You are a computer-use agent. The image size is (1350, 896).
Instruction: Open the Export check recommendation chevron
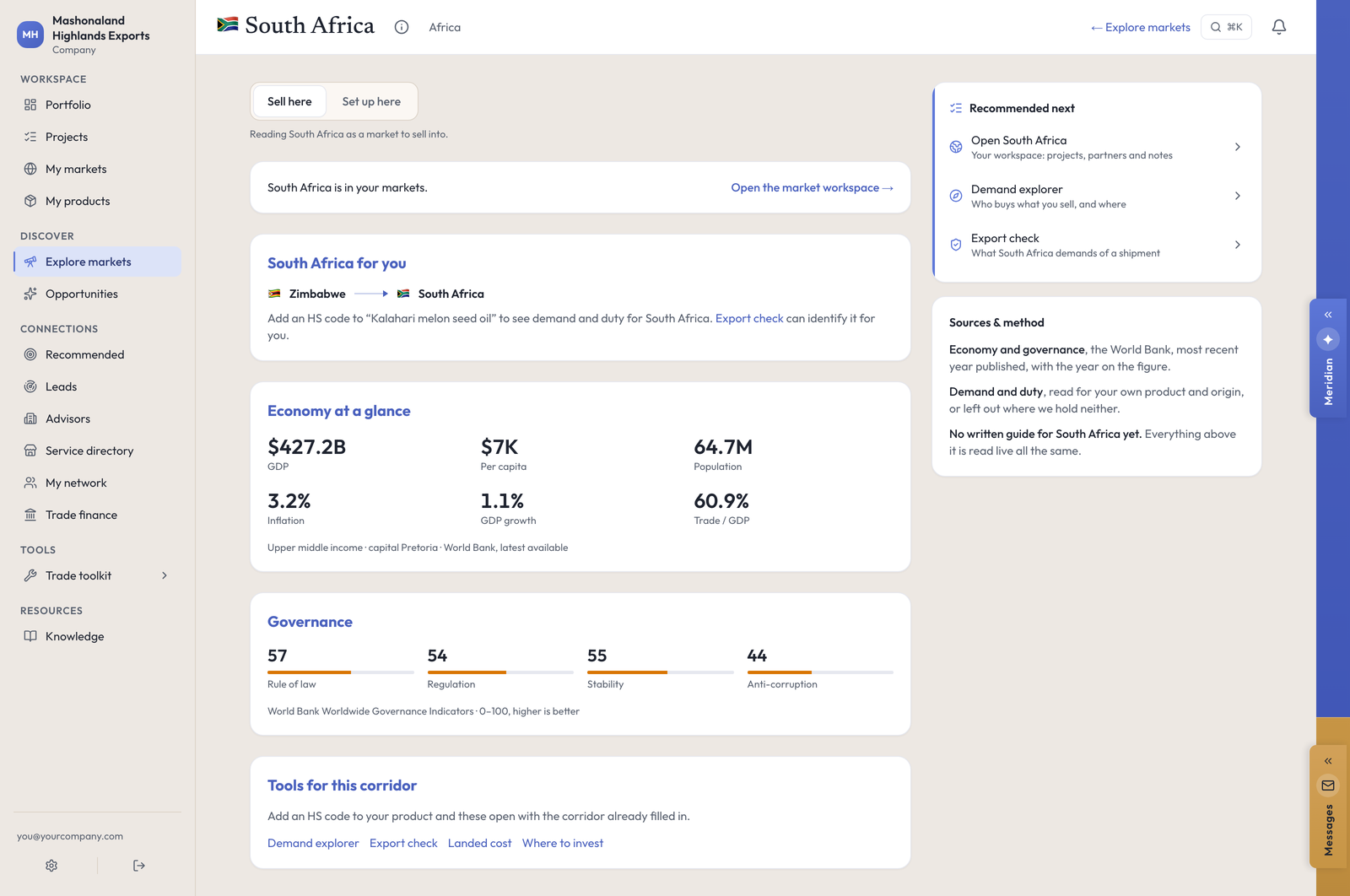[x=1238, y=245]
